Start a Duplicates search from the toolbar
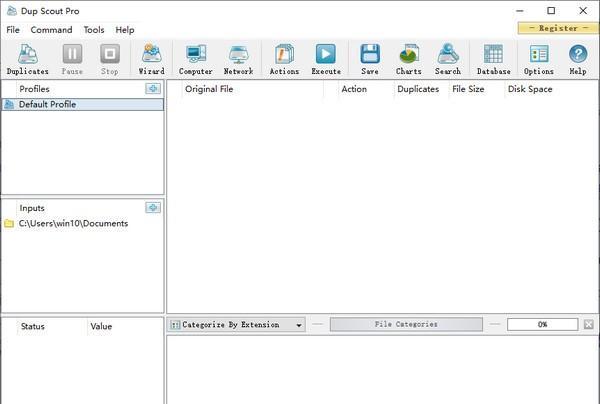 click(x=28, y=59)
